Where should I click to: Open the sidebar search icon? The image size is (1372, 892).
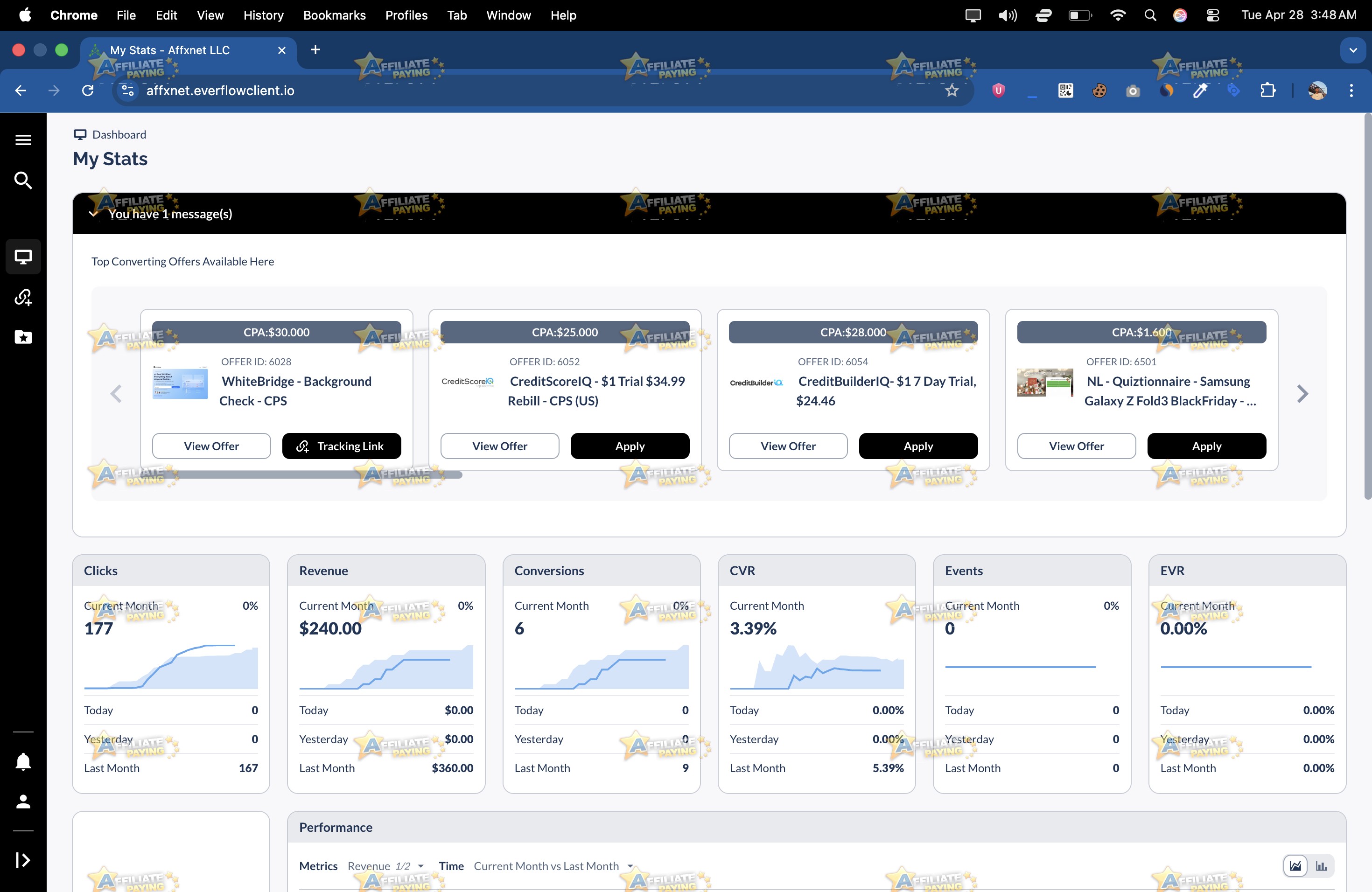(23, 181)
